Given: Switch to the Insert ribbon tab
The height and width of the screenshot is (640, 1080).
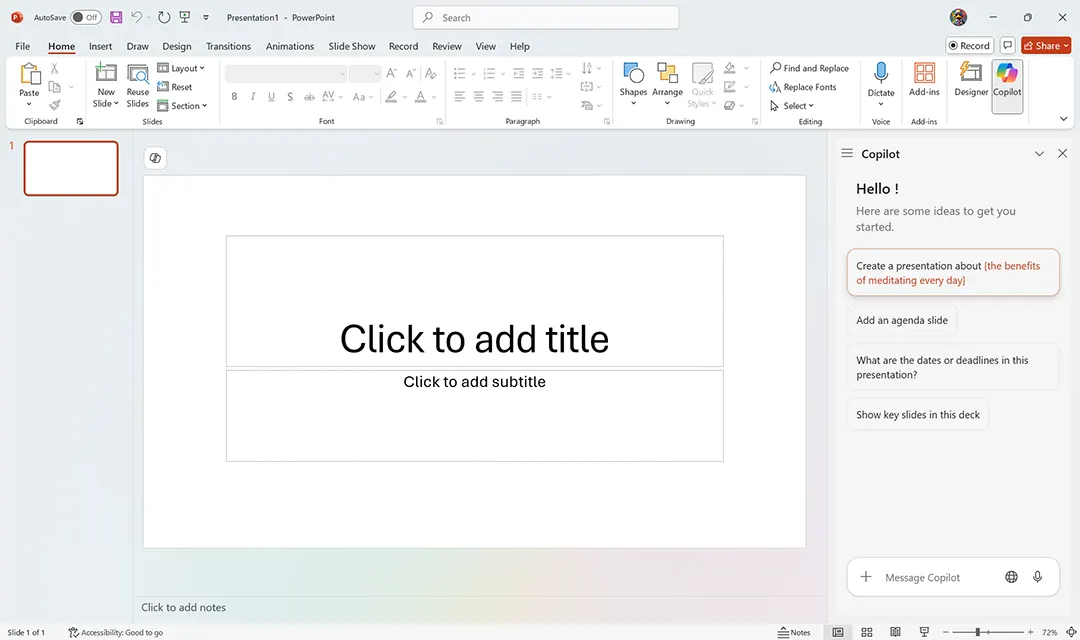Looking at the screenshot, I should (x=100, y=46).
